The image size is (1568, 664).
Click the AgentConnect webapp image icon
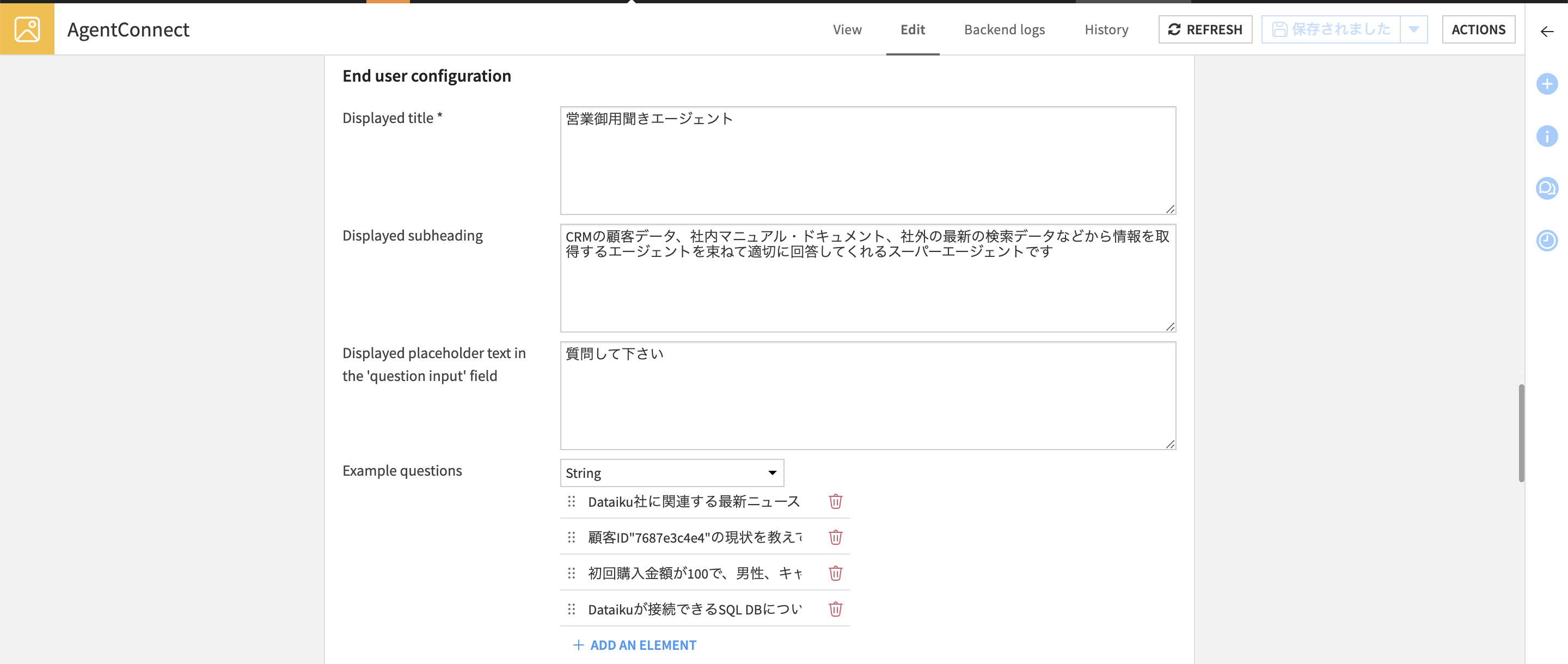tap(27, 29)
